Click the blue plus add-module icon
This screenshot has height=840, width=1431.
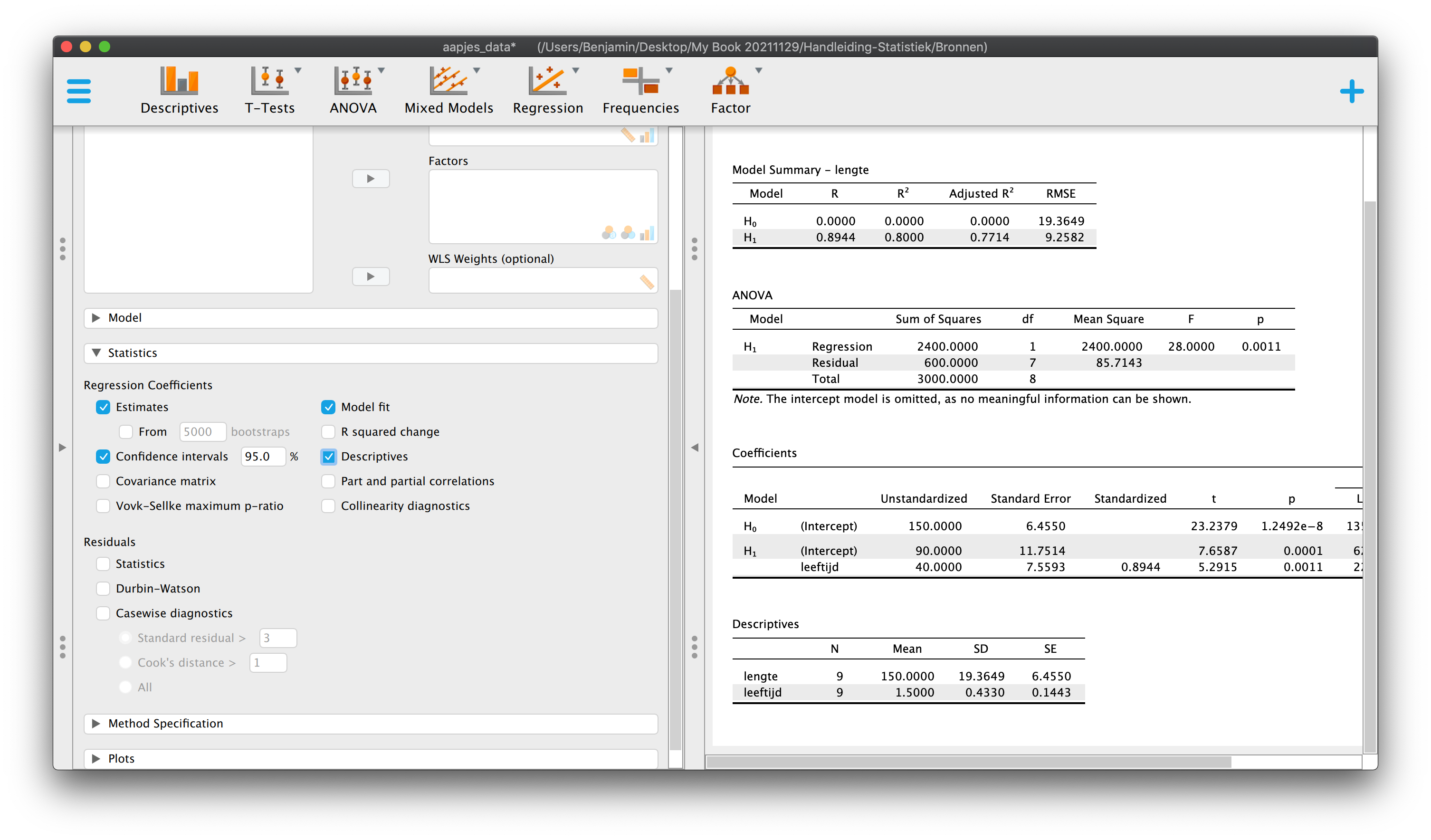[x=1352, y=91]
